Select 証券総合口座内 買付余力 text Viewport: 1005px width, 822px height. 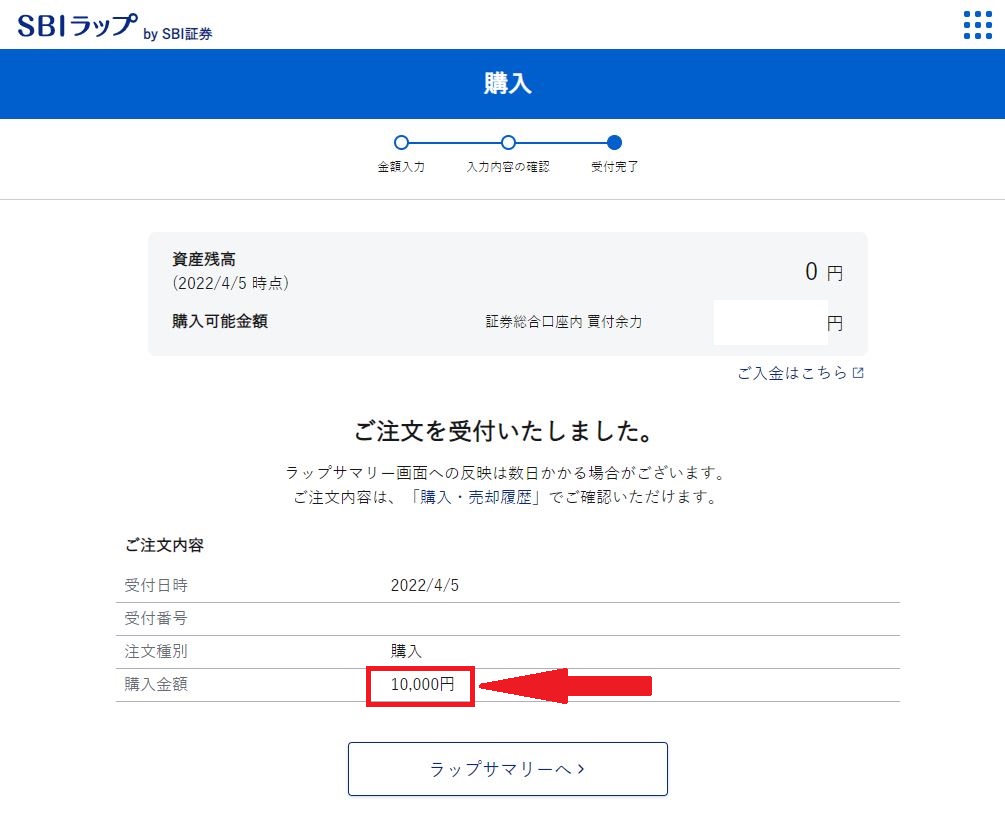[x=563, y=322]
